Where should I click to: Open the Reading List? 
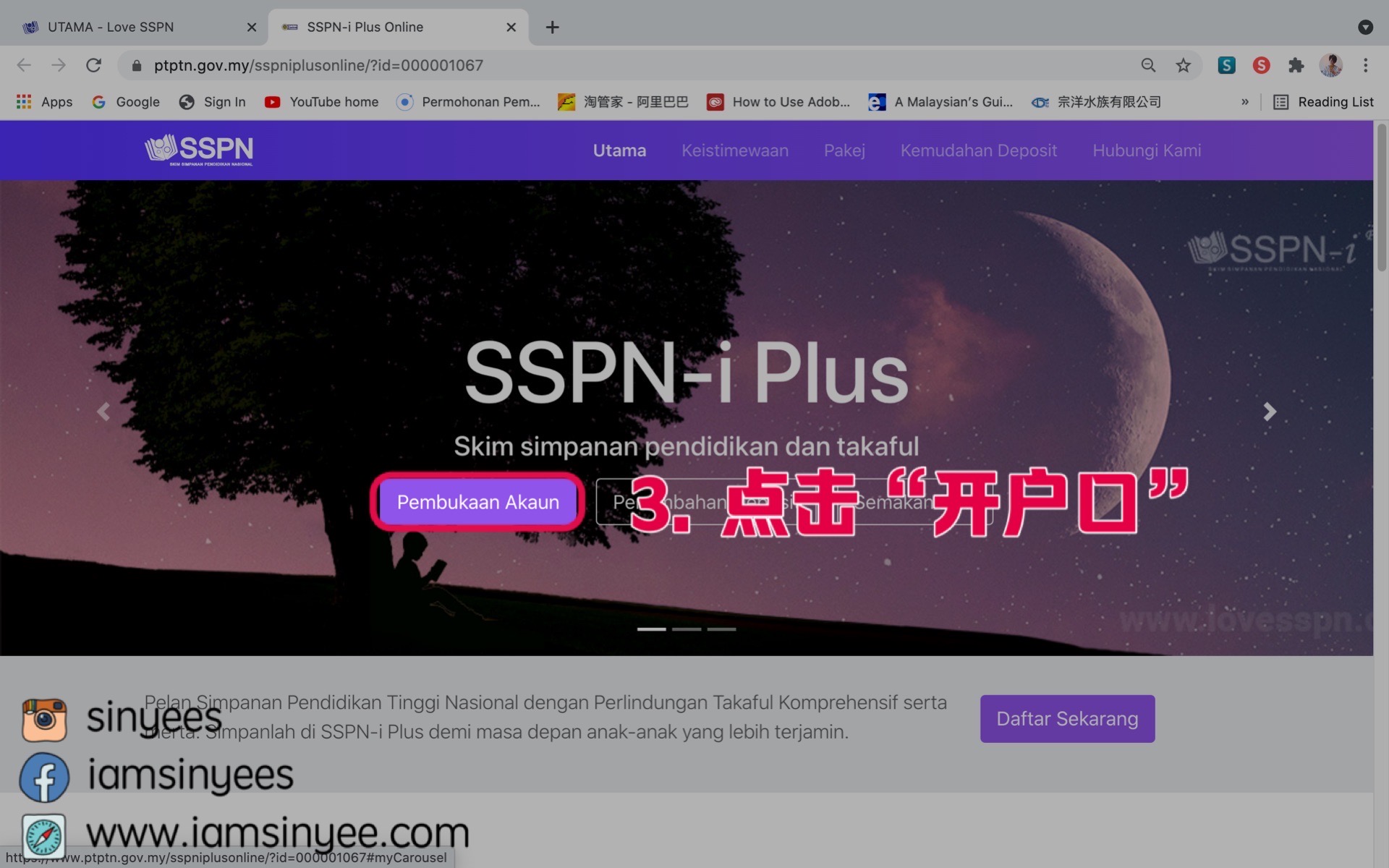[x=1323, y=102]
